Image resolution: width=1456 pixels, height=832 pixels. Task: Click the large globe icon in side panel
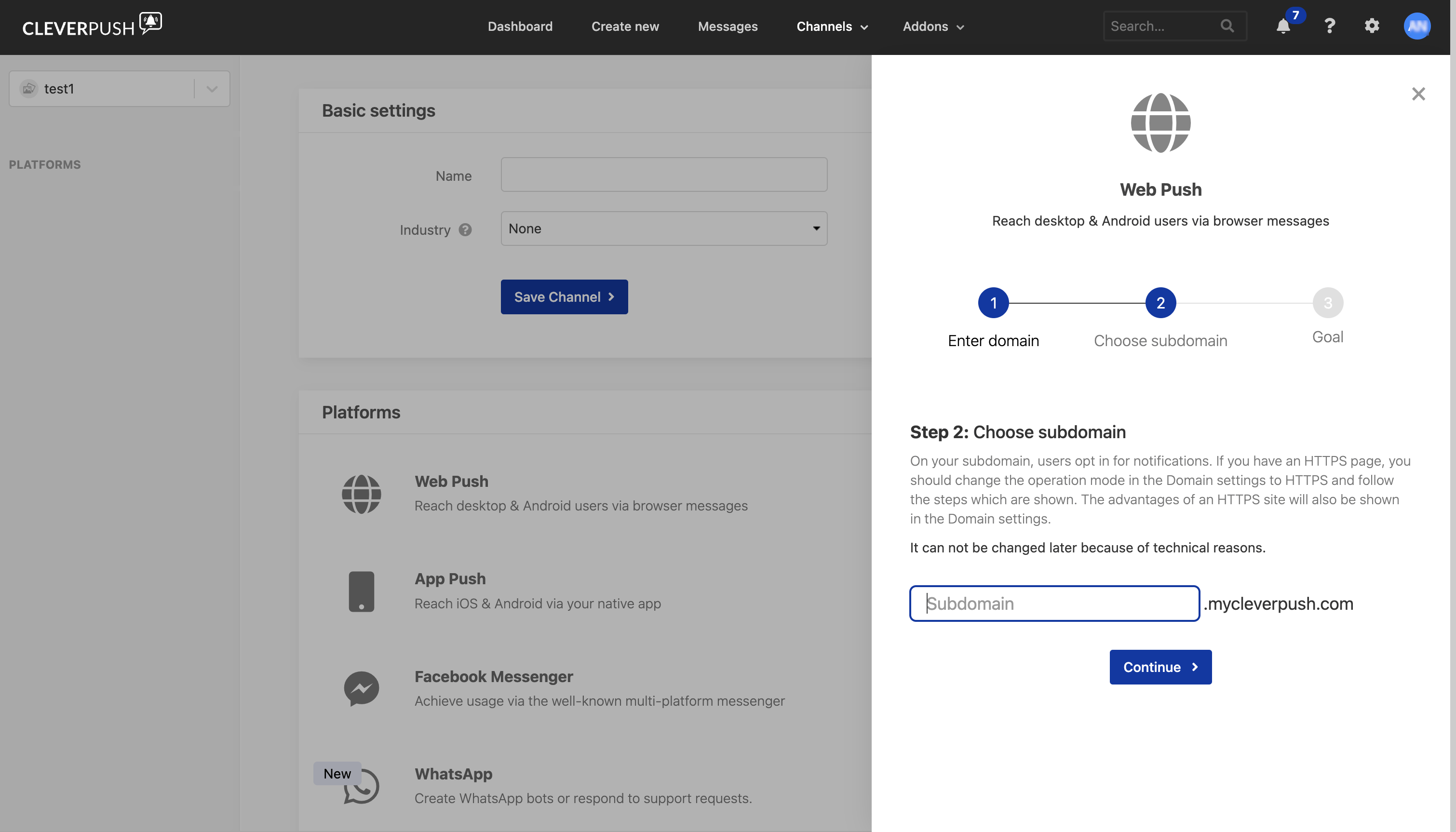[1160, 123]
